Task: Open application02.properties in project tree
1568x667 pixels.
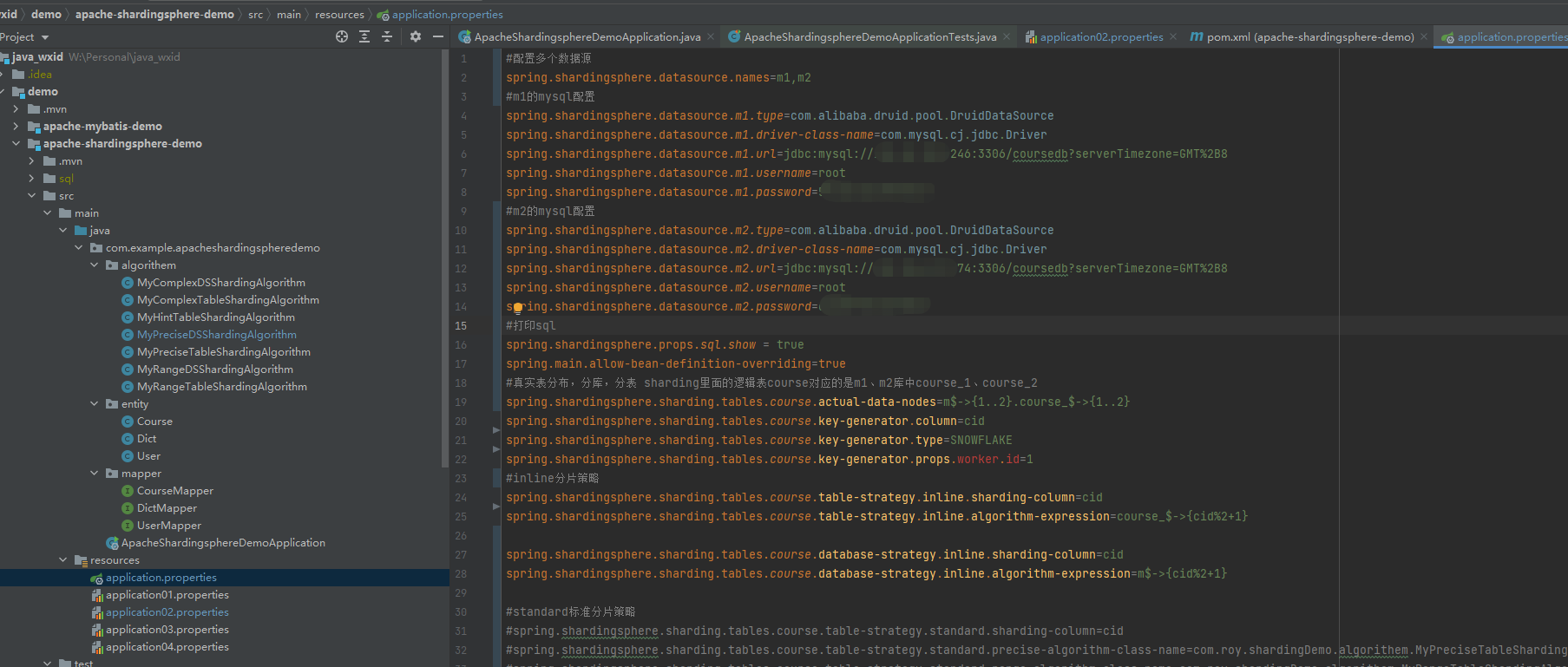Action: coord(167,612)
